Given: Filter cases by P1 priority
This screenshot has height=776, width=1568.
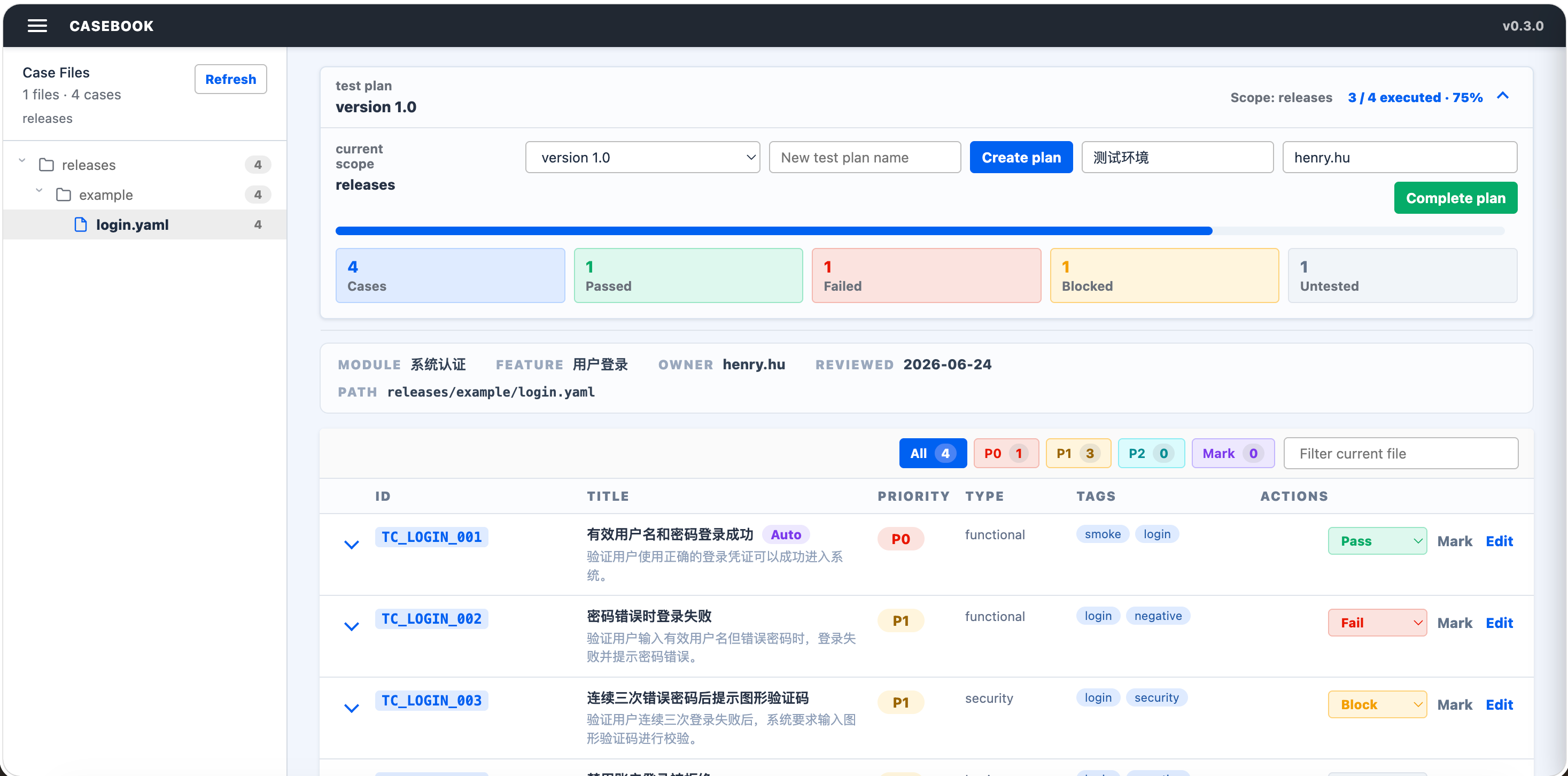Looking at the screenshot, I should pyautogui.click(x=1078, y=453).
